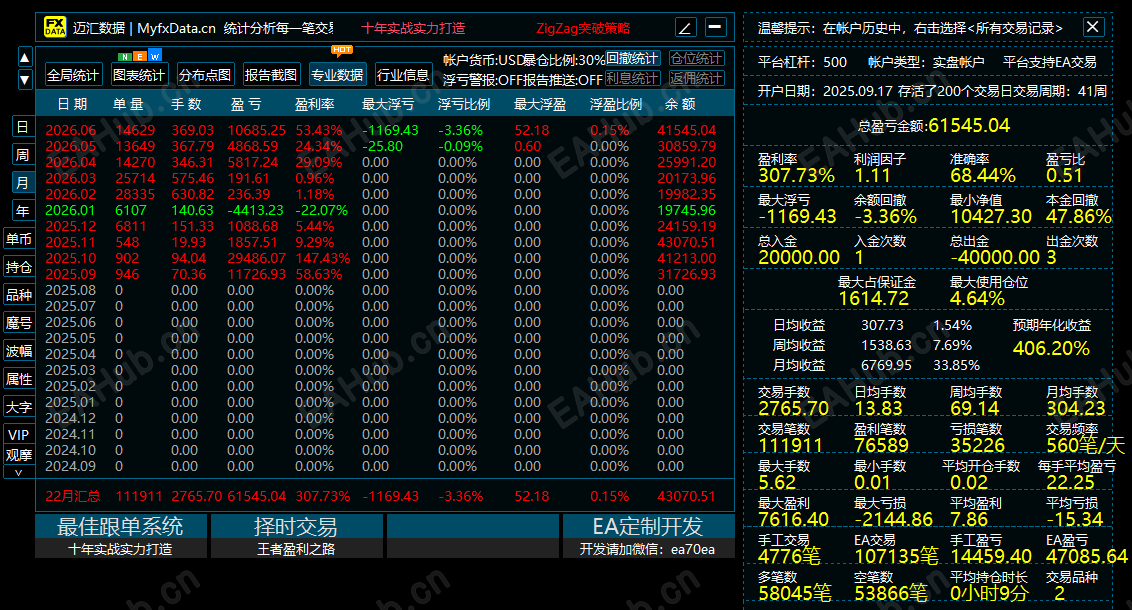Click the 预期年化收益 value 406.20%
Screen dimensions: 1132x610
1051,348
